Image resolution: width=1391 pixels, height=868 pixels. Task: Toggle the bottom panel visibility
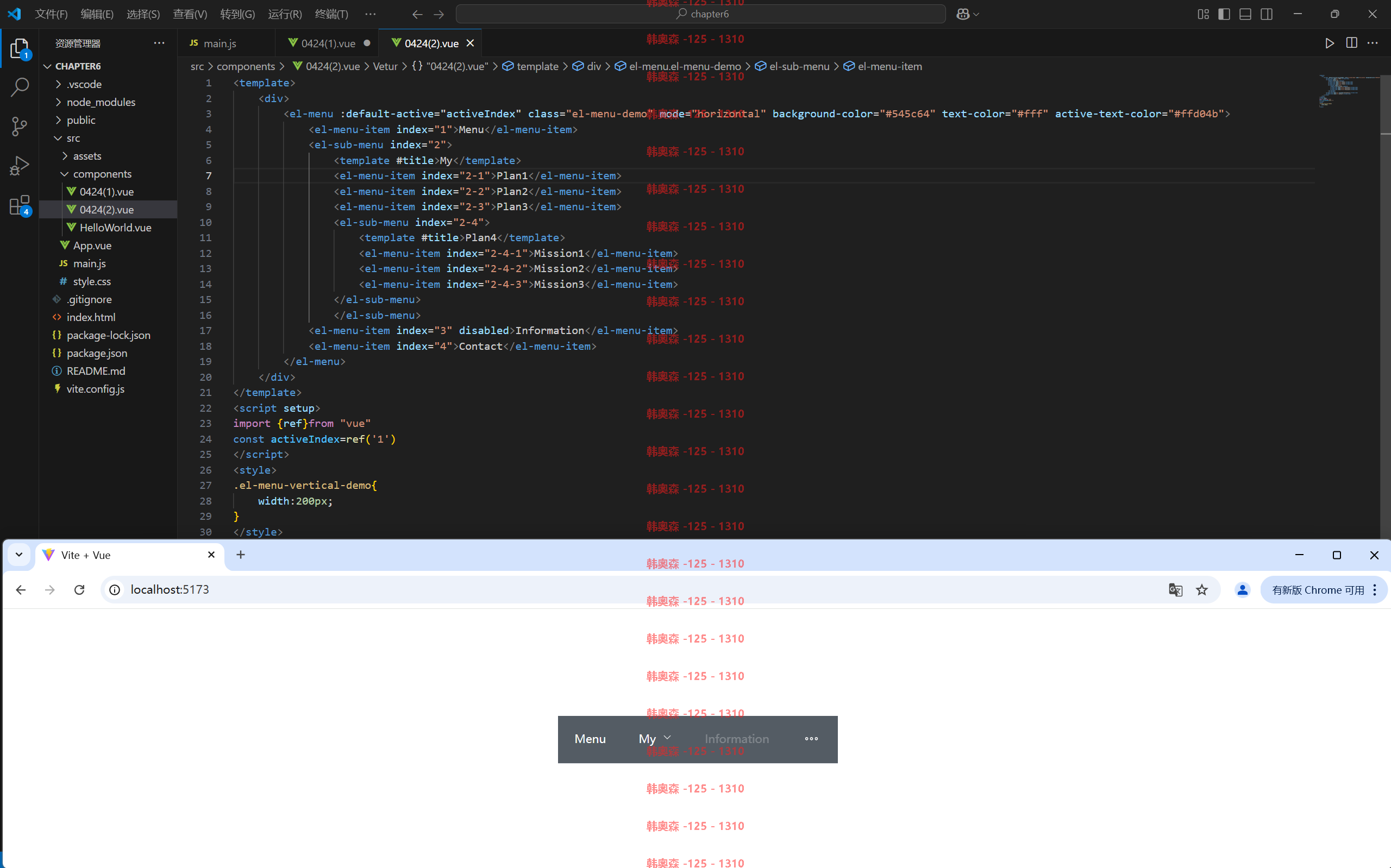coord(1245,14)
